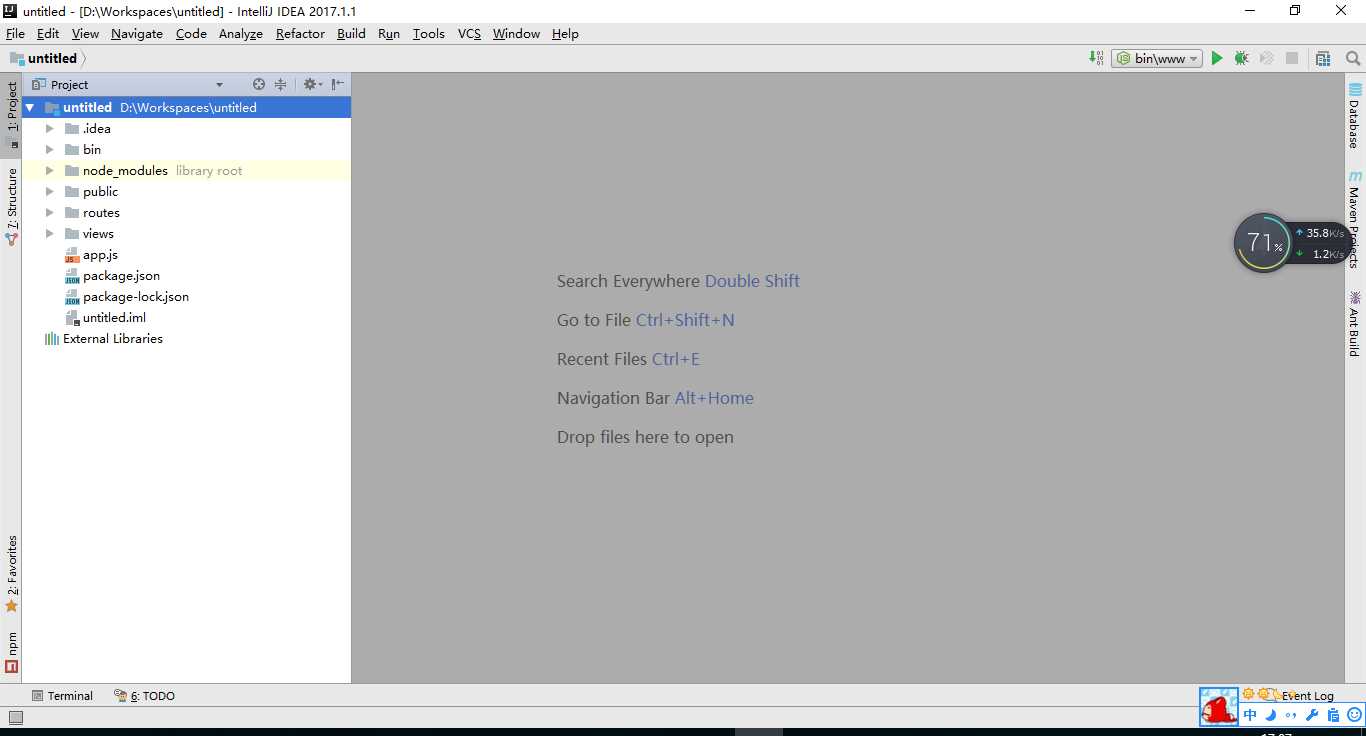Open the View menu
Viewport: 1366px width, 736px height.
85,34
